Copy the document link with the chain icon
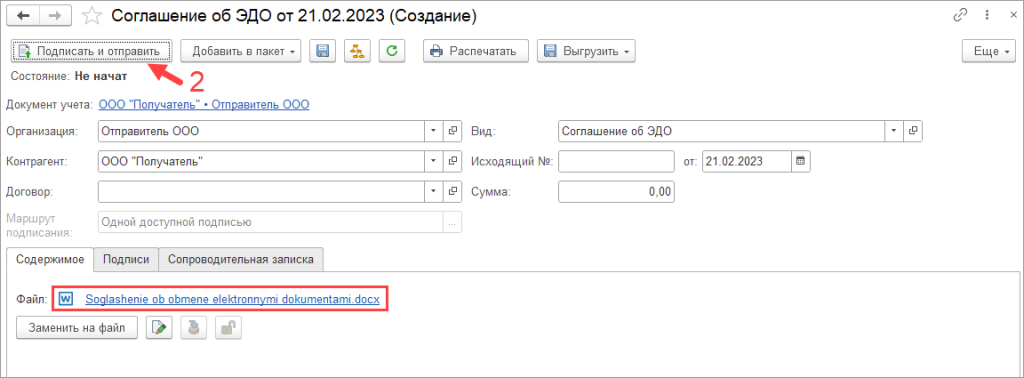 (x=961, y=16)
